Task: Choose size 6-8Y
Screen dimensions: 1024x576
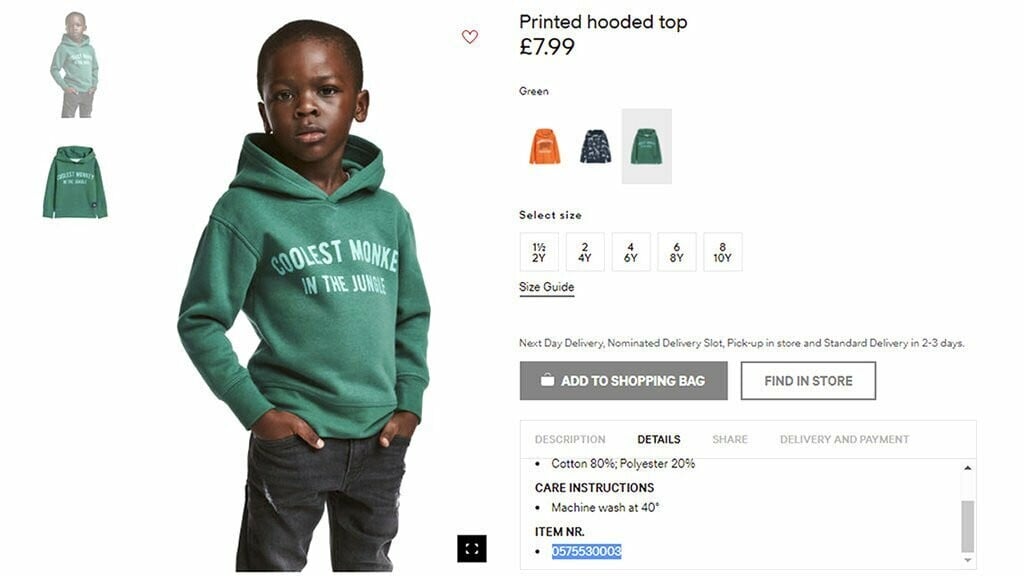Action: (677, 252)
